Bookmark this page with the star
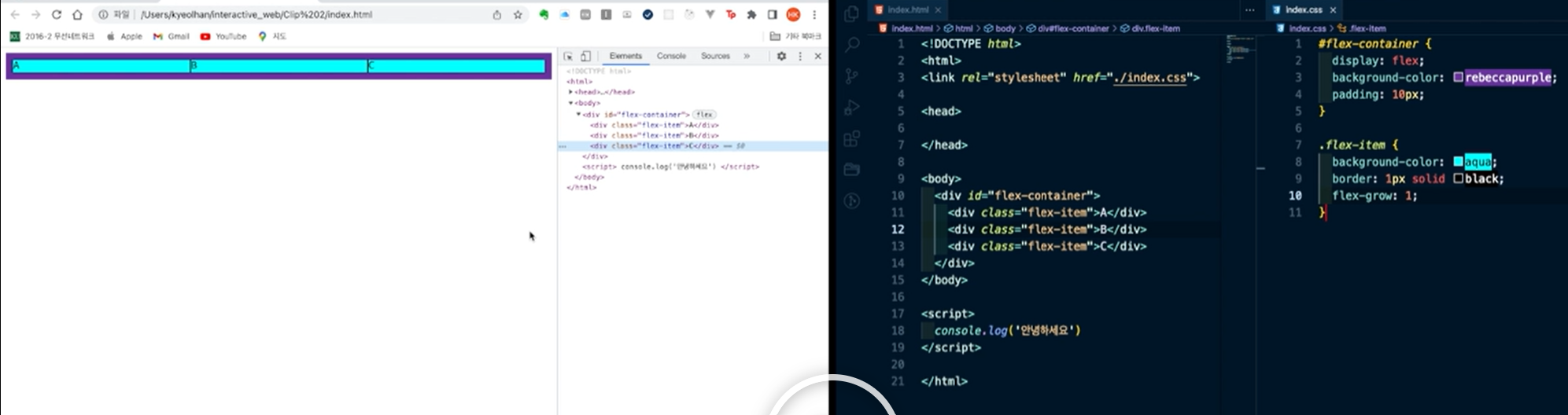 pyautogui.click(x=518, y=14)
